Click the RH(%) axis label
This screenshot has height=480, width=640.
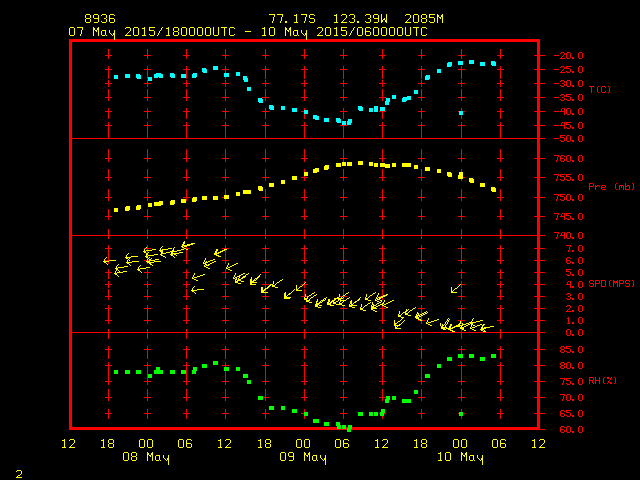pos(602,381)
